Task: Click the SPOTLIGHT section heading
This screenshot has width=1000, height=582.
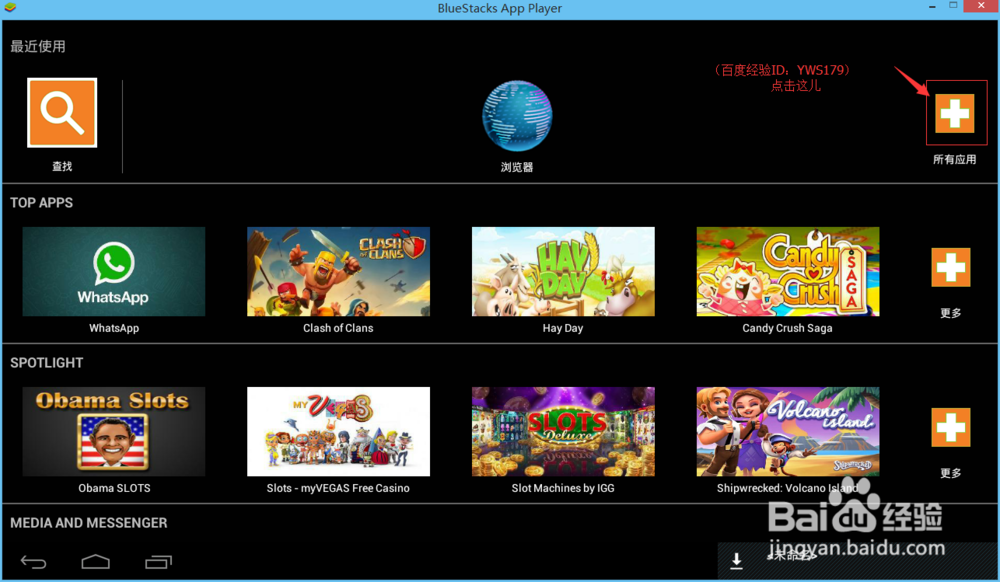Action: point(47,363)
